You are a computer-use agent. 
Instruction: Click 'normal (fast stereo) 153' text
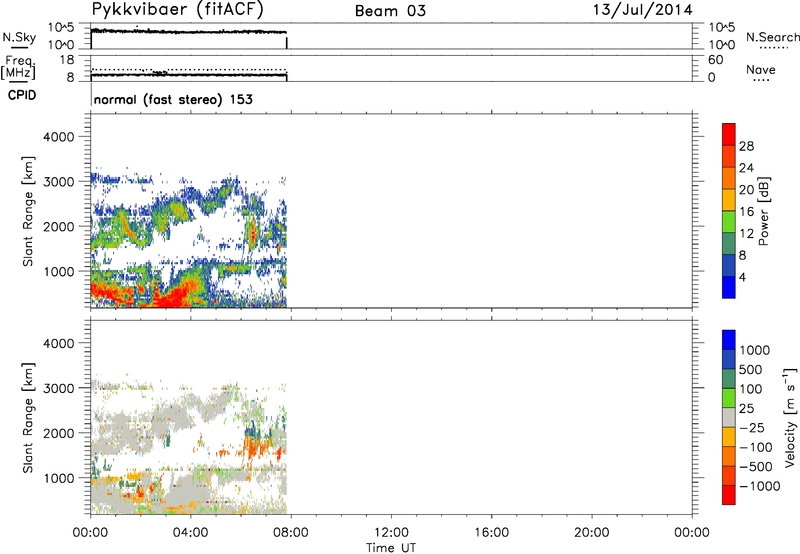tap(173, 99)
